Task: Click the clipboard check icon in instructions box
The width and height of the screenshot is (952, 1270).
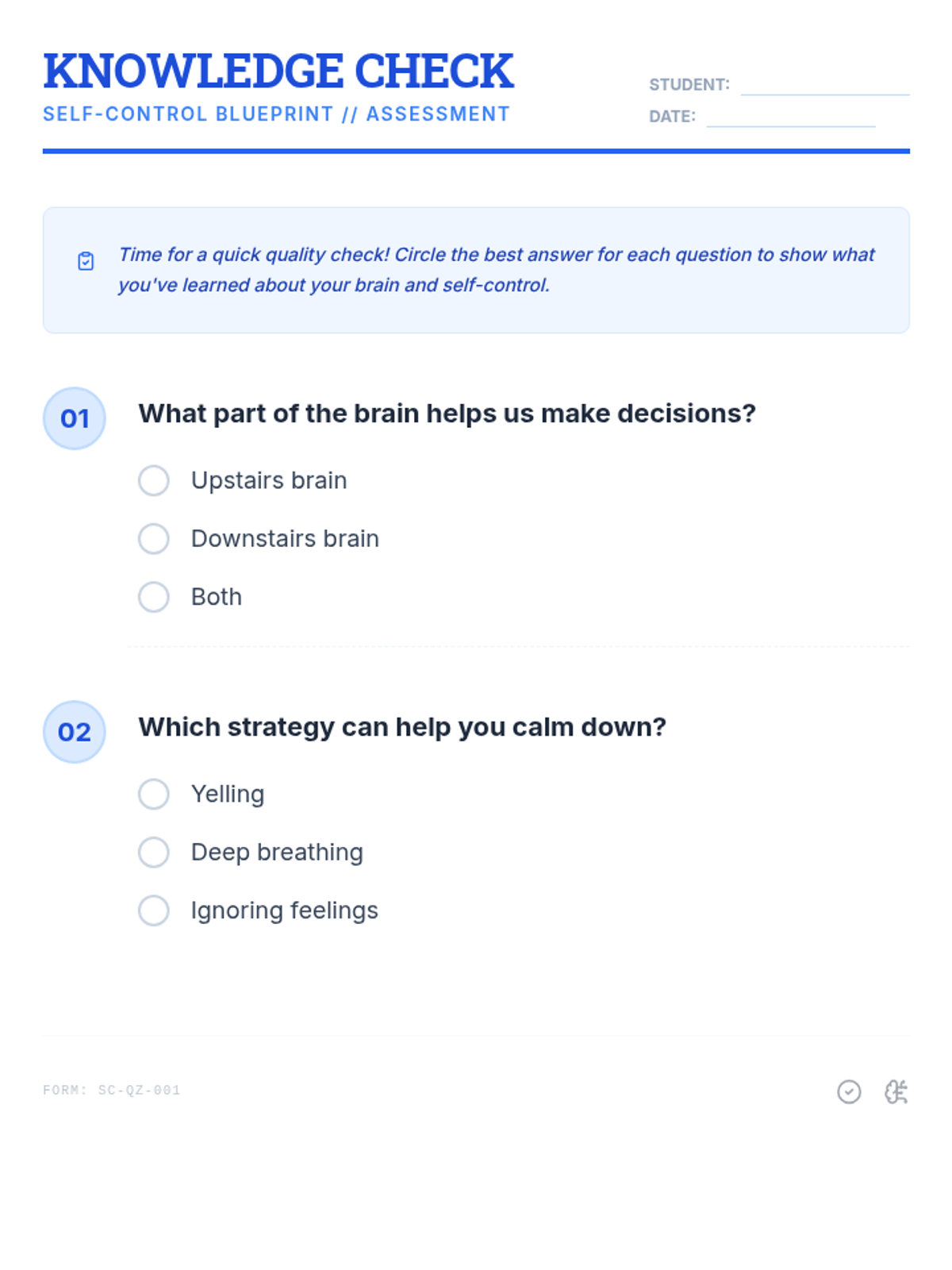Action: [x=86, y=261]
